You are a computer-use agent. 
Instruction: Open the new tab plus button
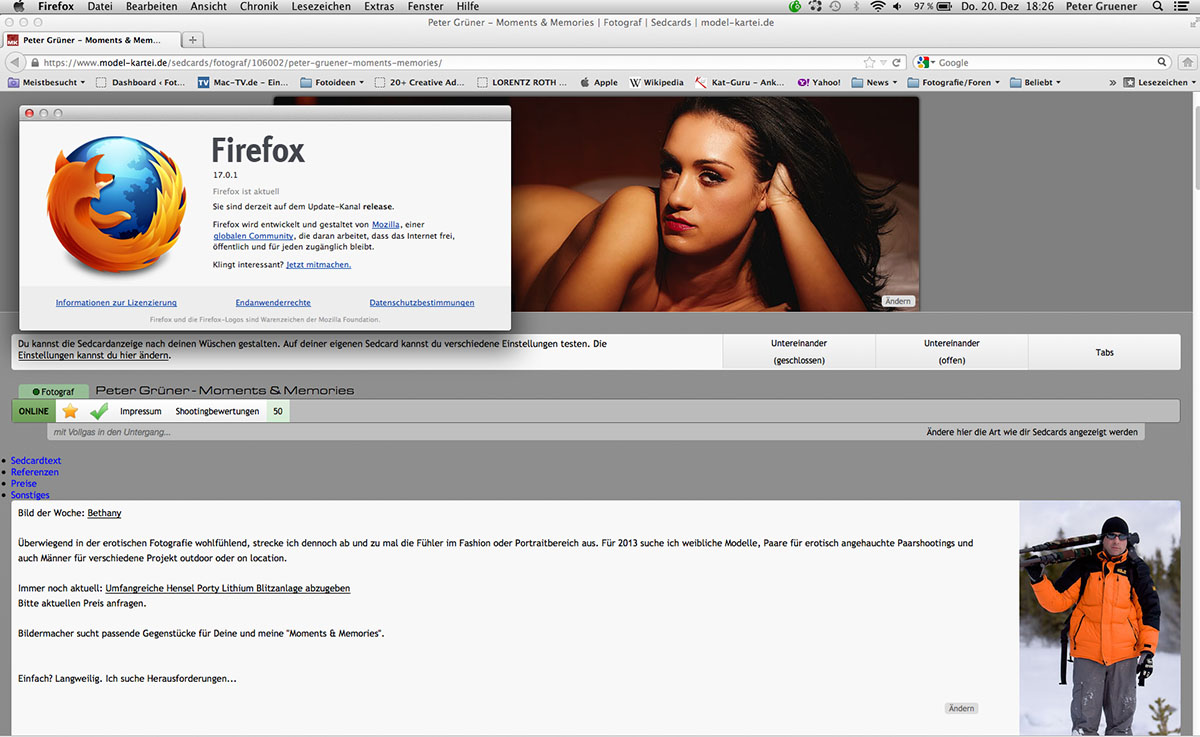[192, 40]
